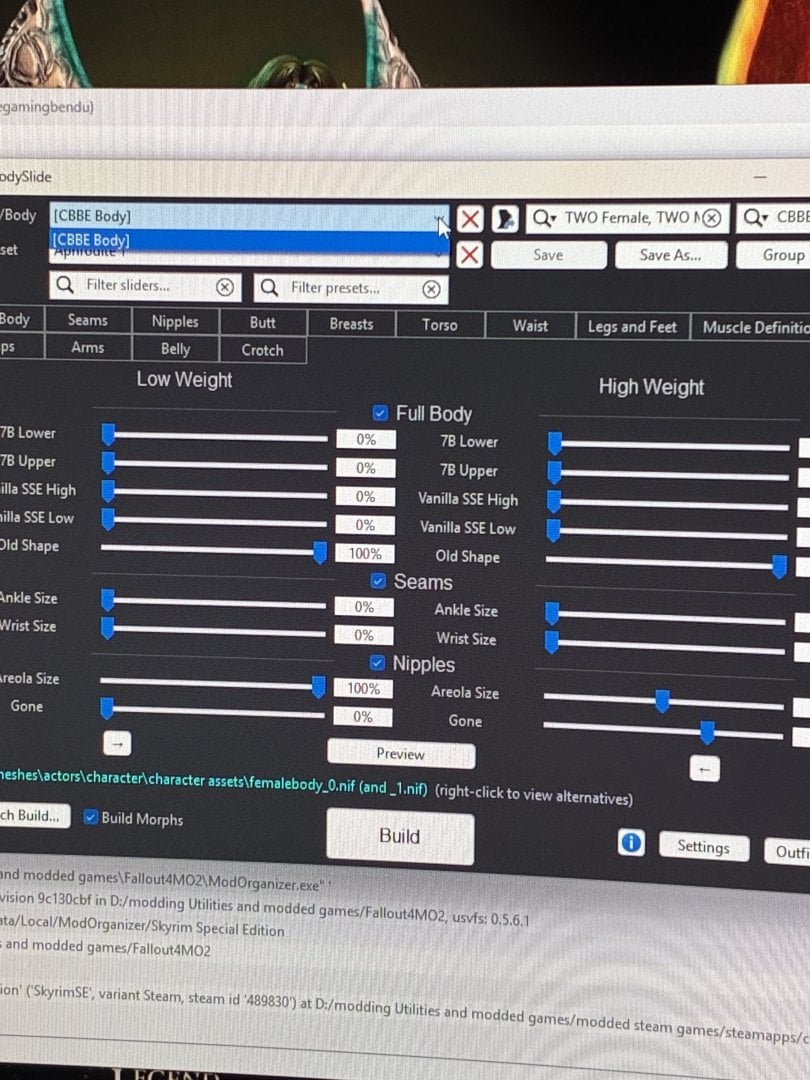Click the Build button

click(x=399, y=836)
